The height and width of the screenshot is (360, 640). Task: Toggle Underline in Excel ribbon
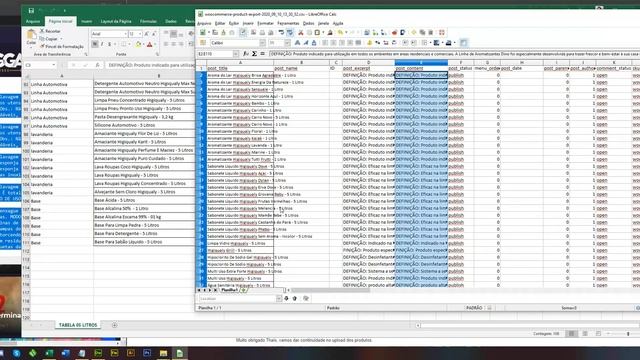pyautogui.click(x=110, y=44)
